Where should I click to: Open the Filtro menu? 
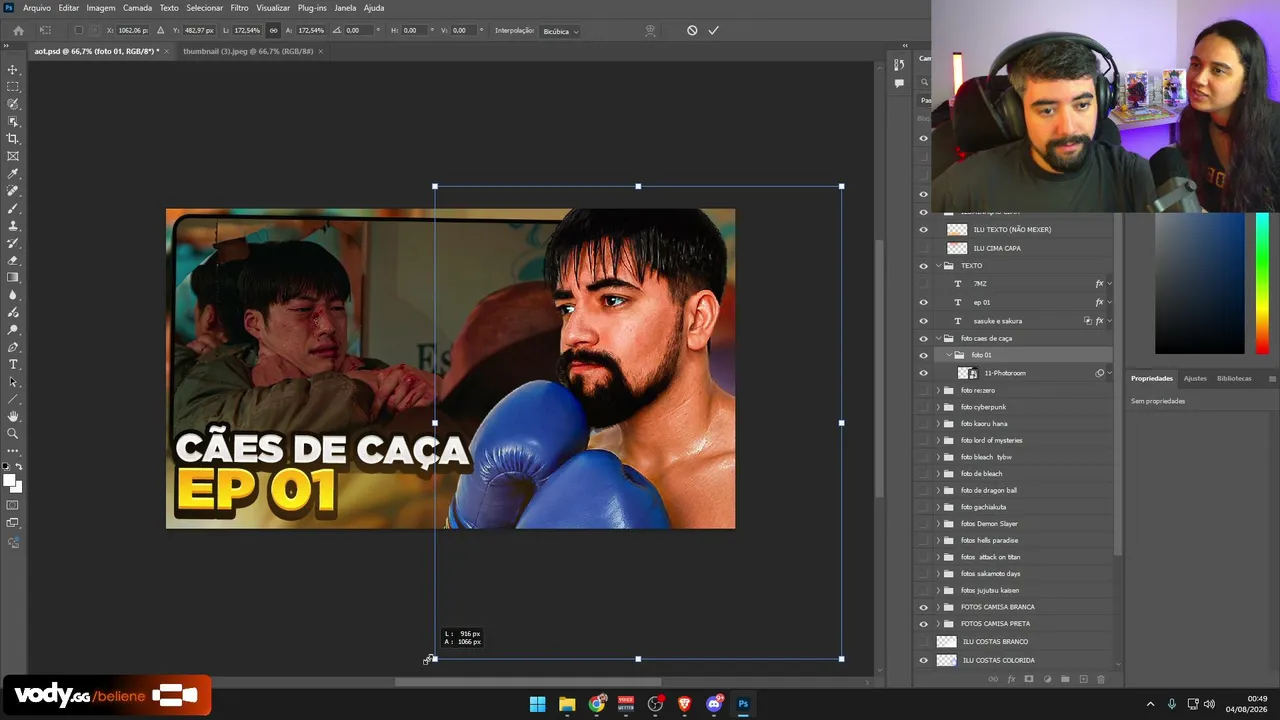coord(239,8)
